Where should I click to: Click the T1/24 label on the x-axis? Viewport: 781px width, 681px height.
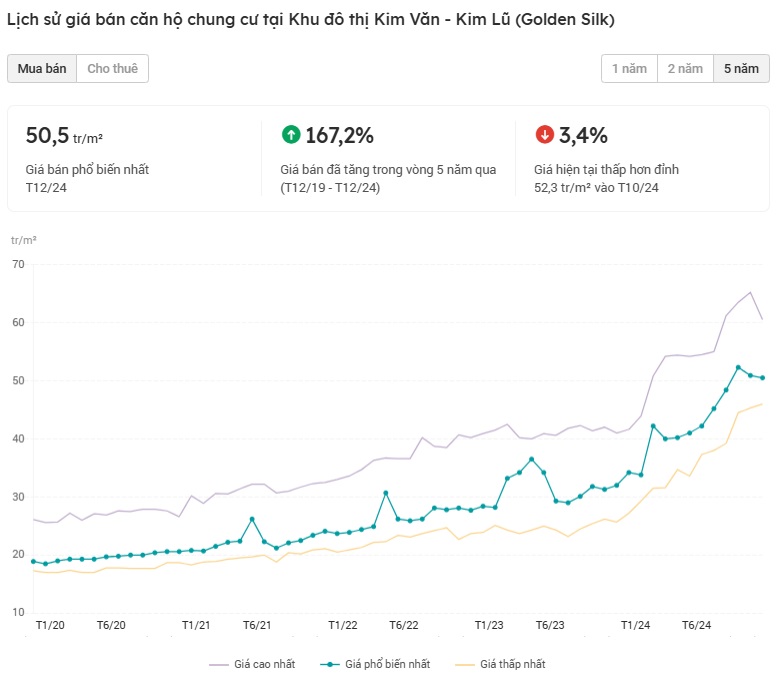click(635, 625)
